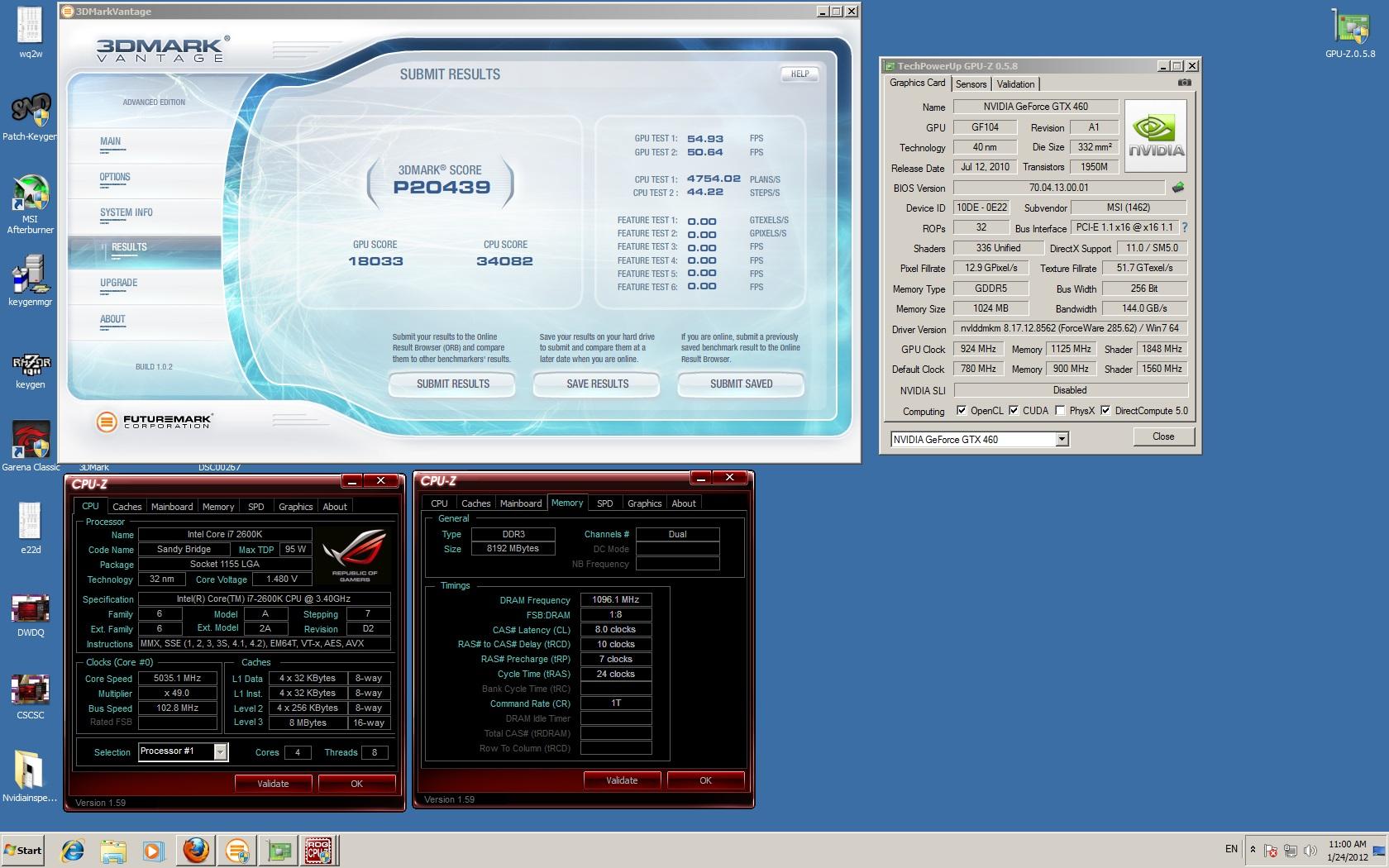Click OK in left CPU-Z window

[x=356, y=784]
